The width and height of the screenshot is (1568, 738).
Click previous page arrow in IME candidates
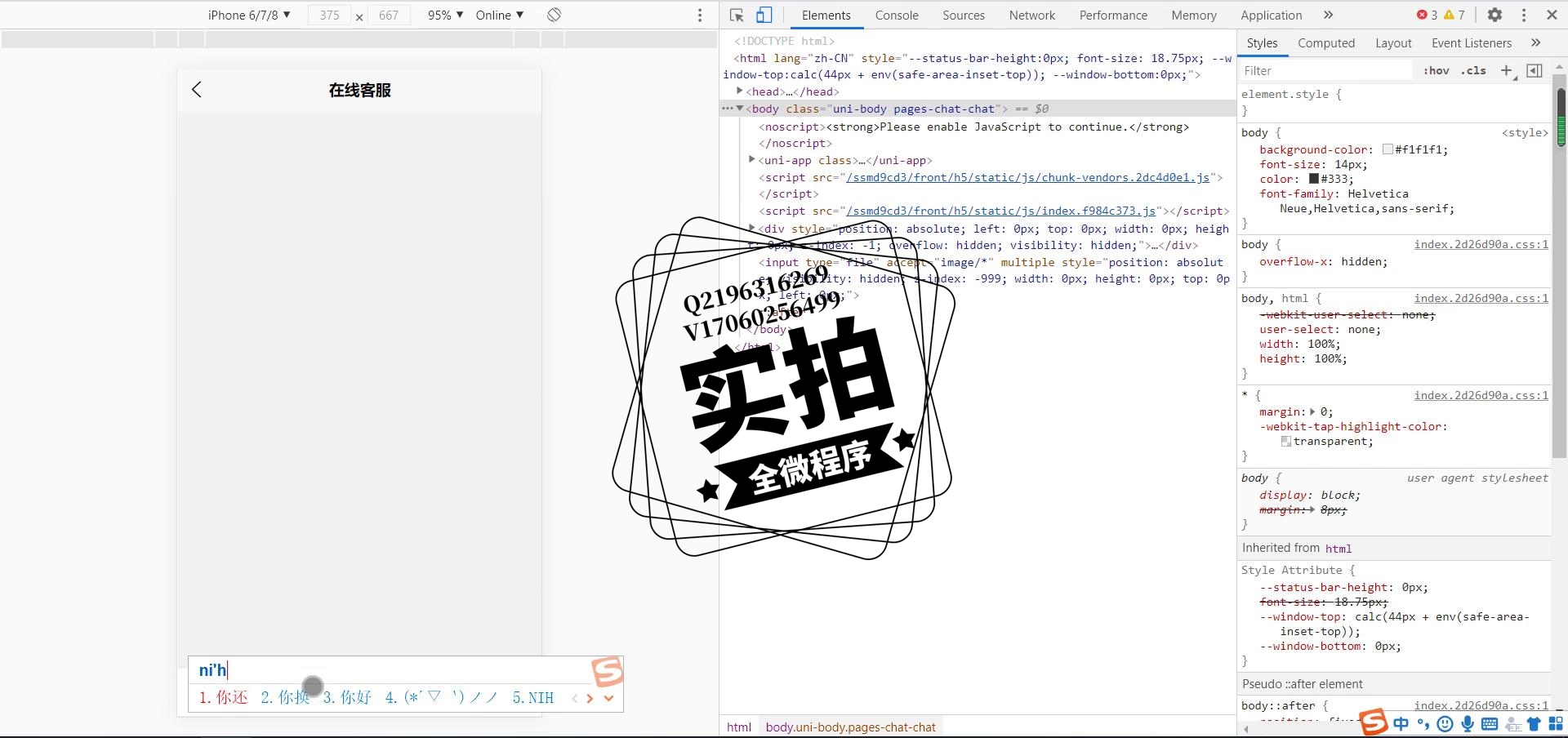pos(575,698)
